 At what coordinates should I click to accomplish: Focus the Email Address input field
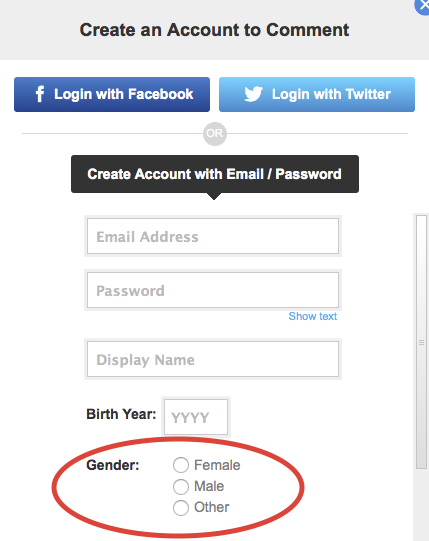[213, 236]
